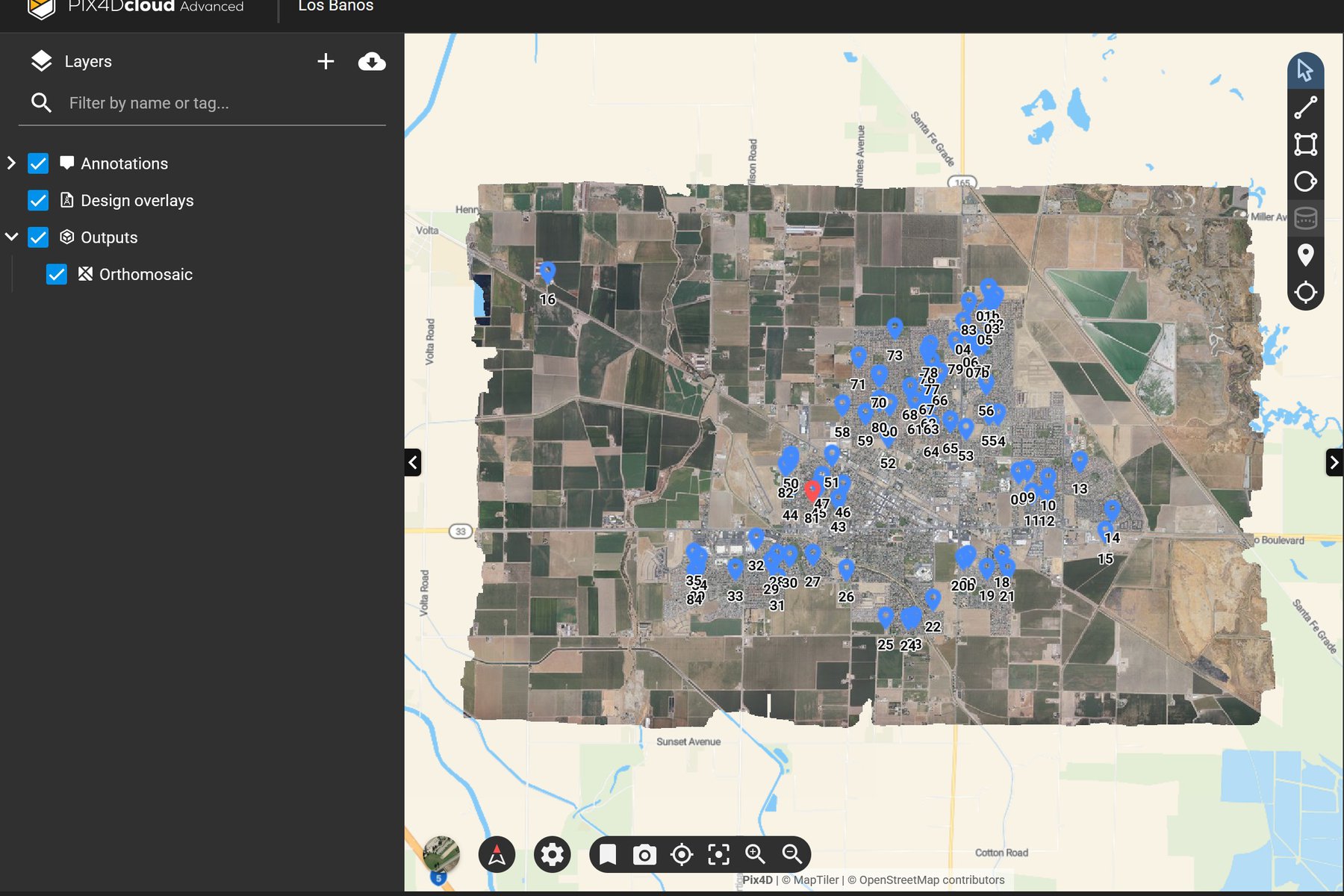Reset map north orientation compass
1344x896 pixels.
click(x=497, y=854)
